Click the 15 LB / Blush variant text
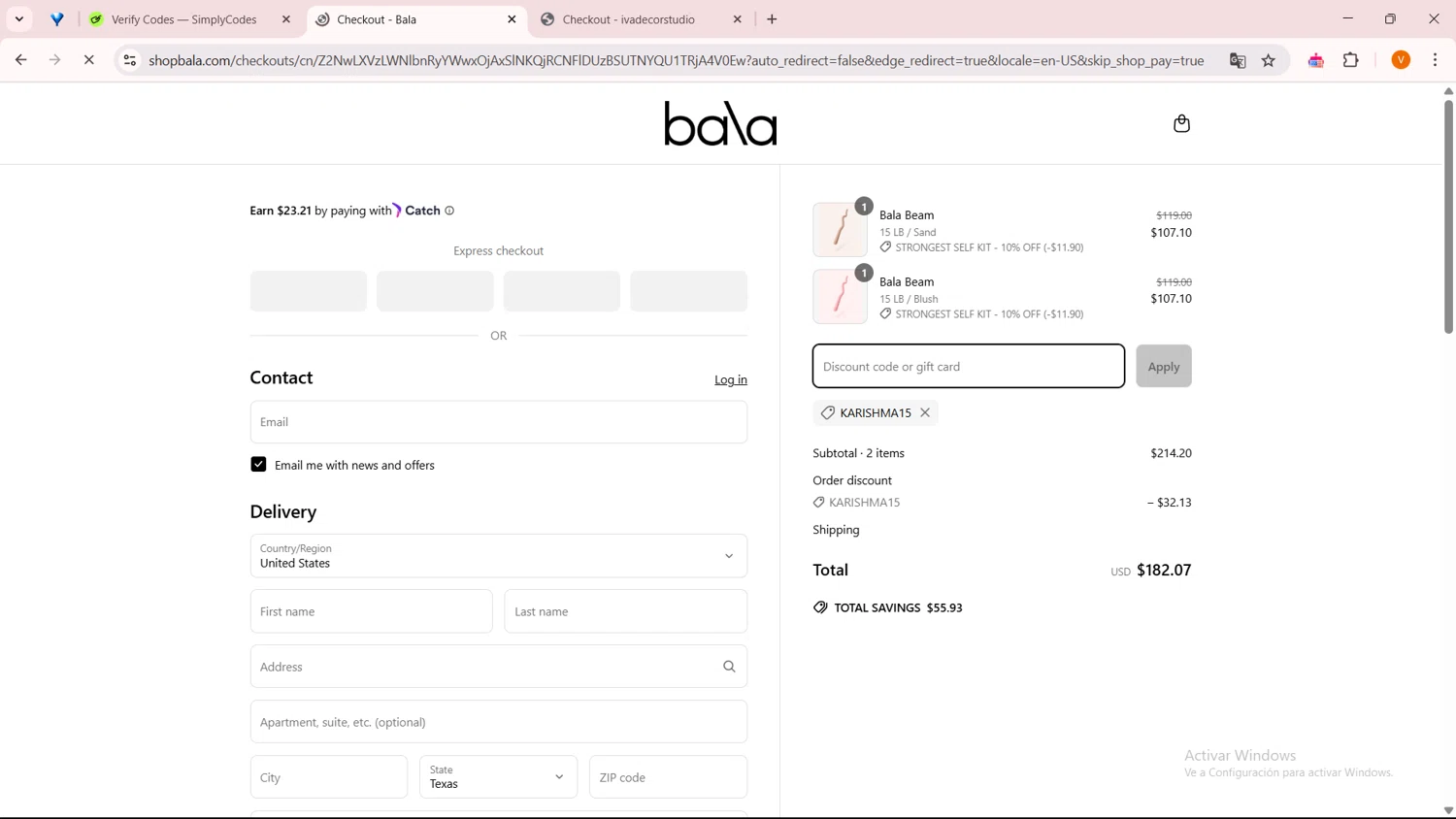The width and height of the screenshot is (1456, 819). coord(909,300)
